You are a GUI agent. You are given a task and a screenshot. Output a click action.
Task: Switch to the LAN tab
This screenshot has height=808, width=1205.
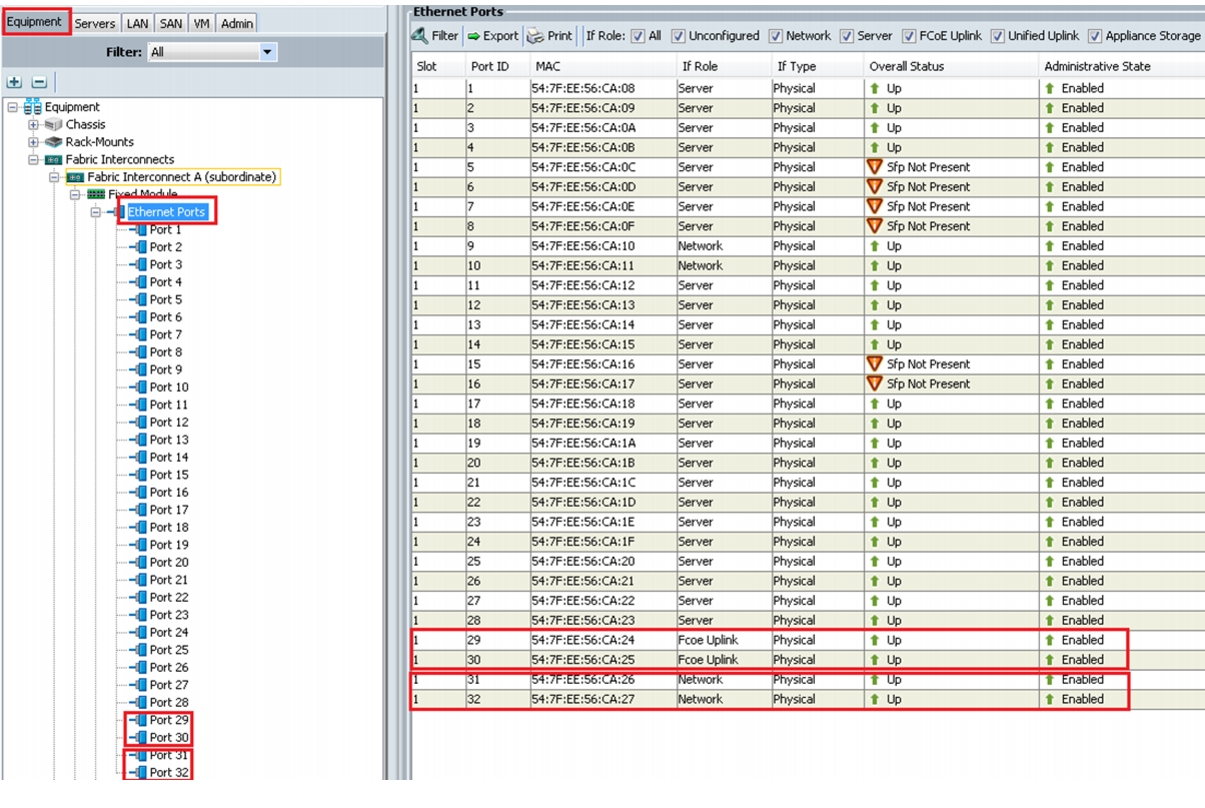pyautogui.click(x=137, y=23)
